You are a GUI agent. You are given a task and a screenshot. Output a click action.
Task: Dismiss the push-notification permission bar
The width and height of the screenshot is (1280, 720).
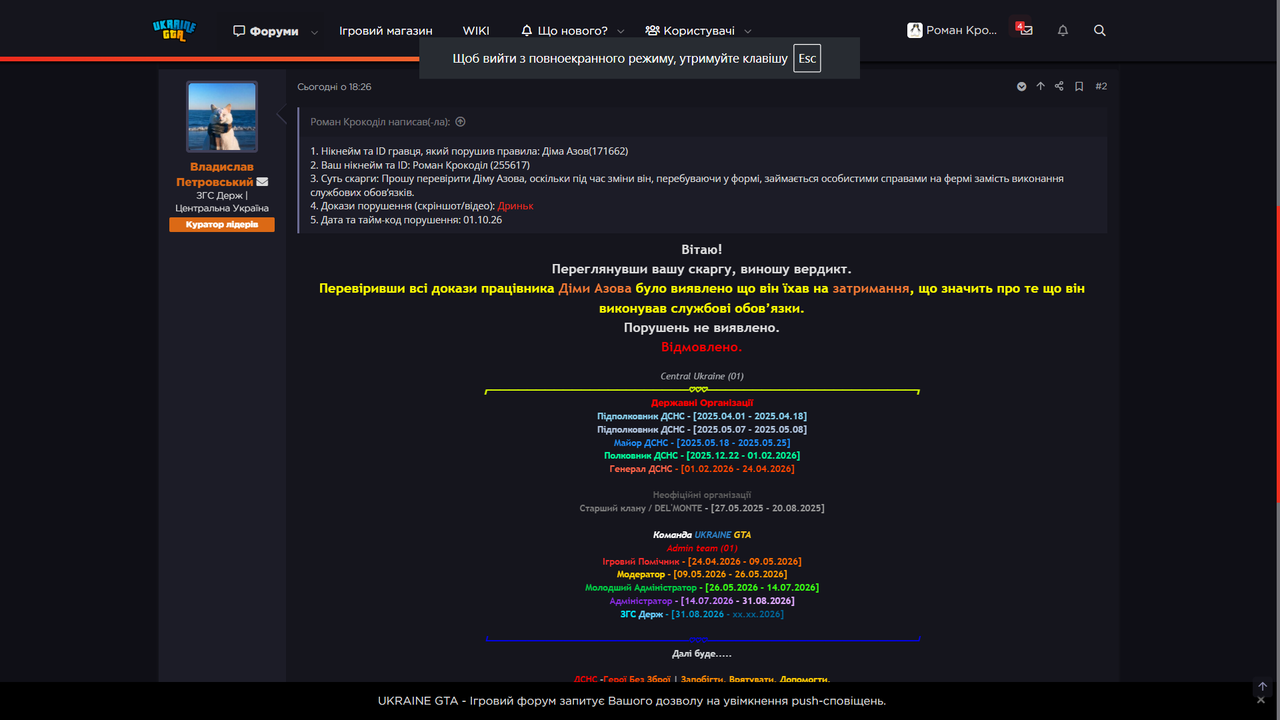point(1261,701)
